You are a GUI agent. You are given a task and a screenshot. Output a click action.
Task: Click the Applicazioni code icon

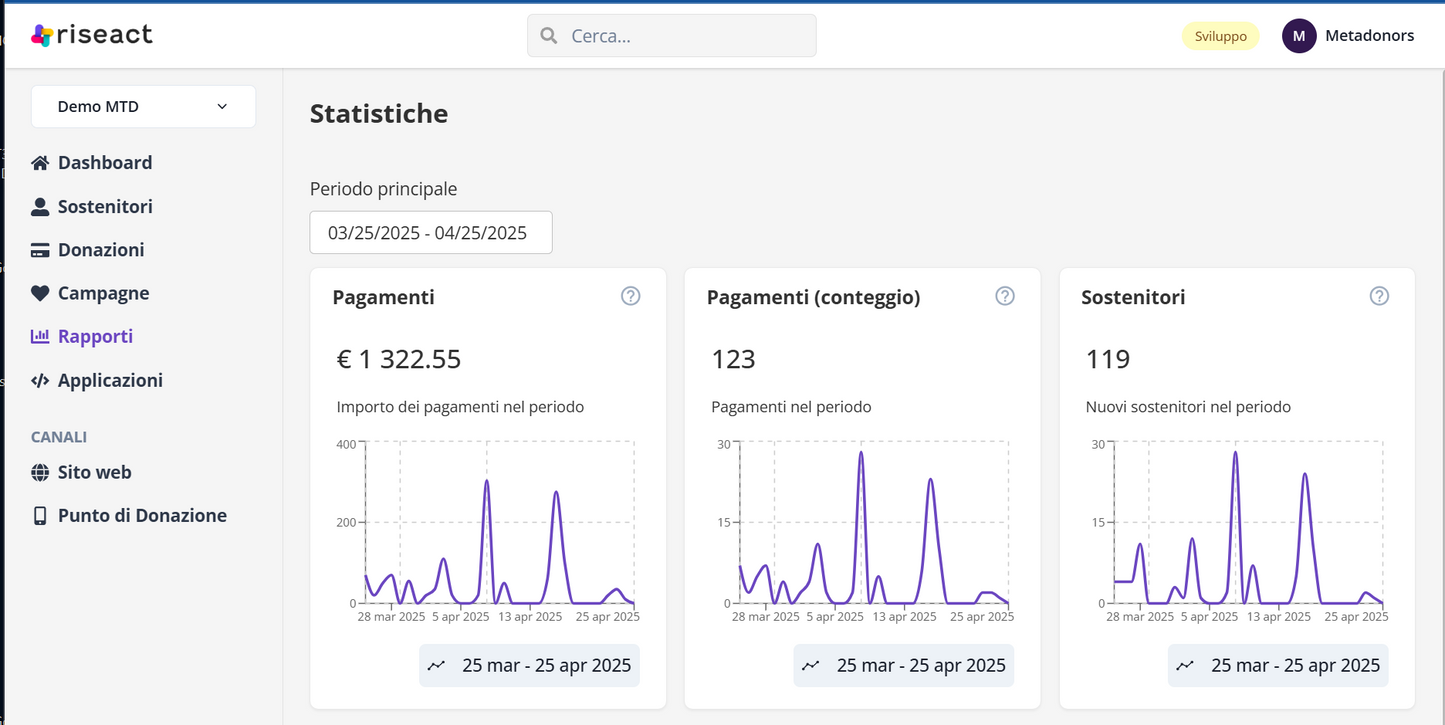coord(40,381)
